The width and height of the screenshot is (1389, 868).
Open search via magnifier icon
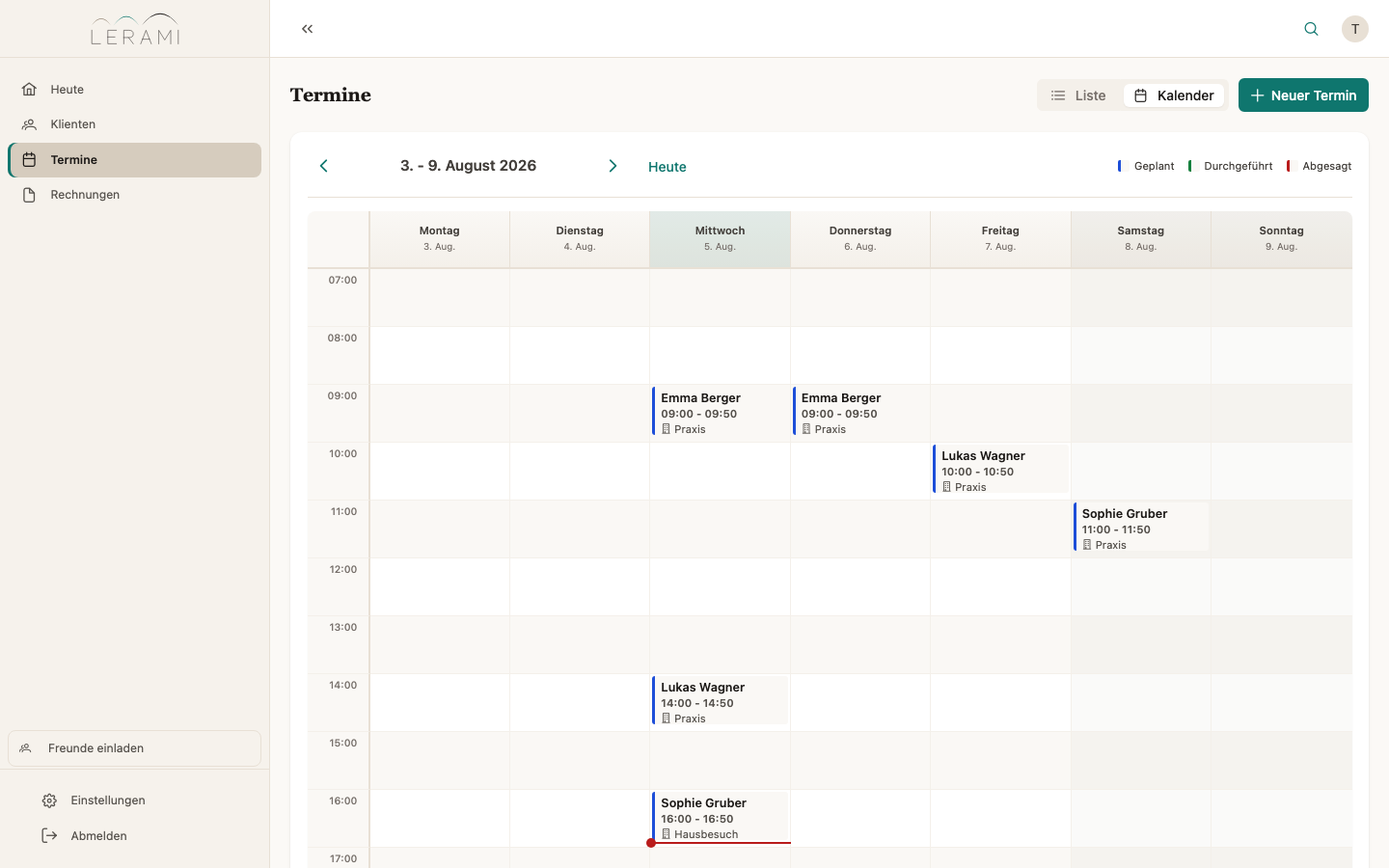1311,29
